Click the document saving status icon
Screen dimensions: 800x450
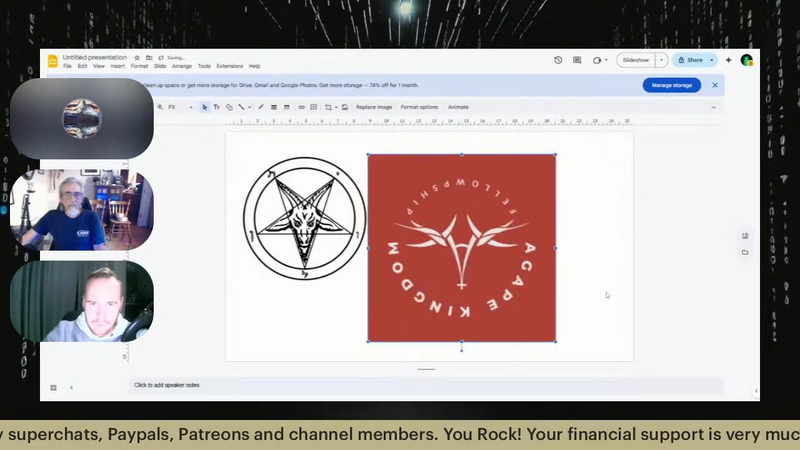161,58
